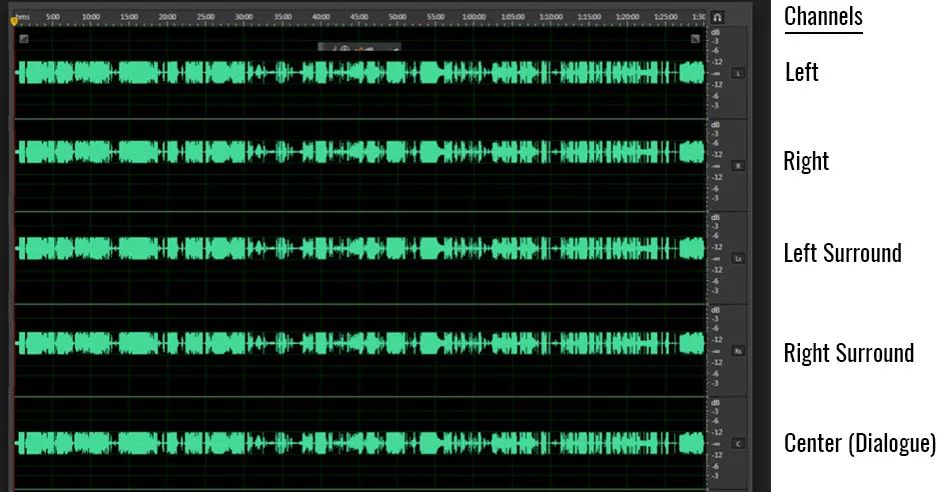Click the 30:00 mark on the time ruler
Screen dimensions: 943x492
pyautogui.click(x=243, y=17)
